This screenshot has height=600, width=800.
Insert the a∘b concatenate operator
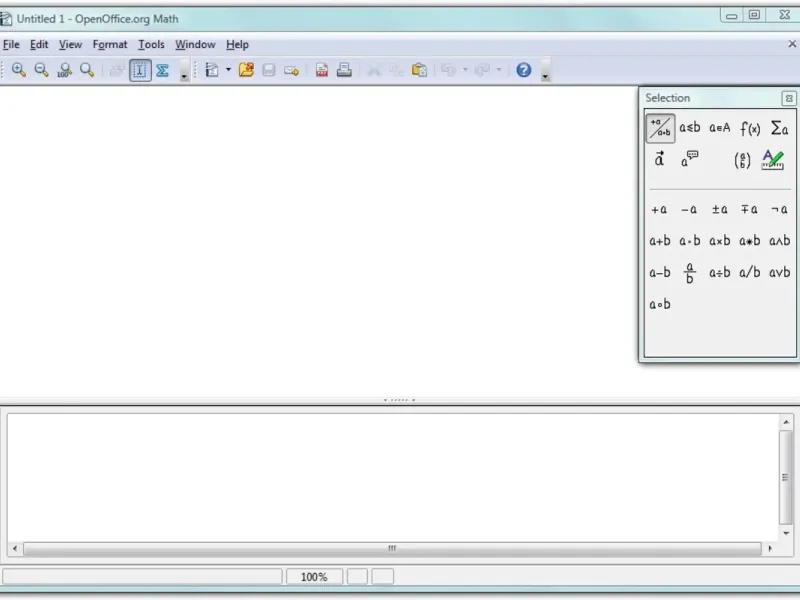click(x=660, y=305)
